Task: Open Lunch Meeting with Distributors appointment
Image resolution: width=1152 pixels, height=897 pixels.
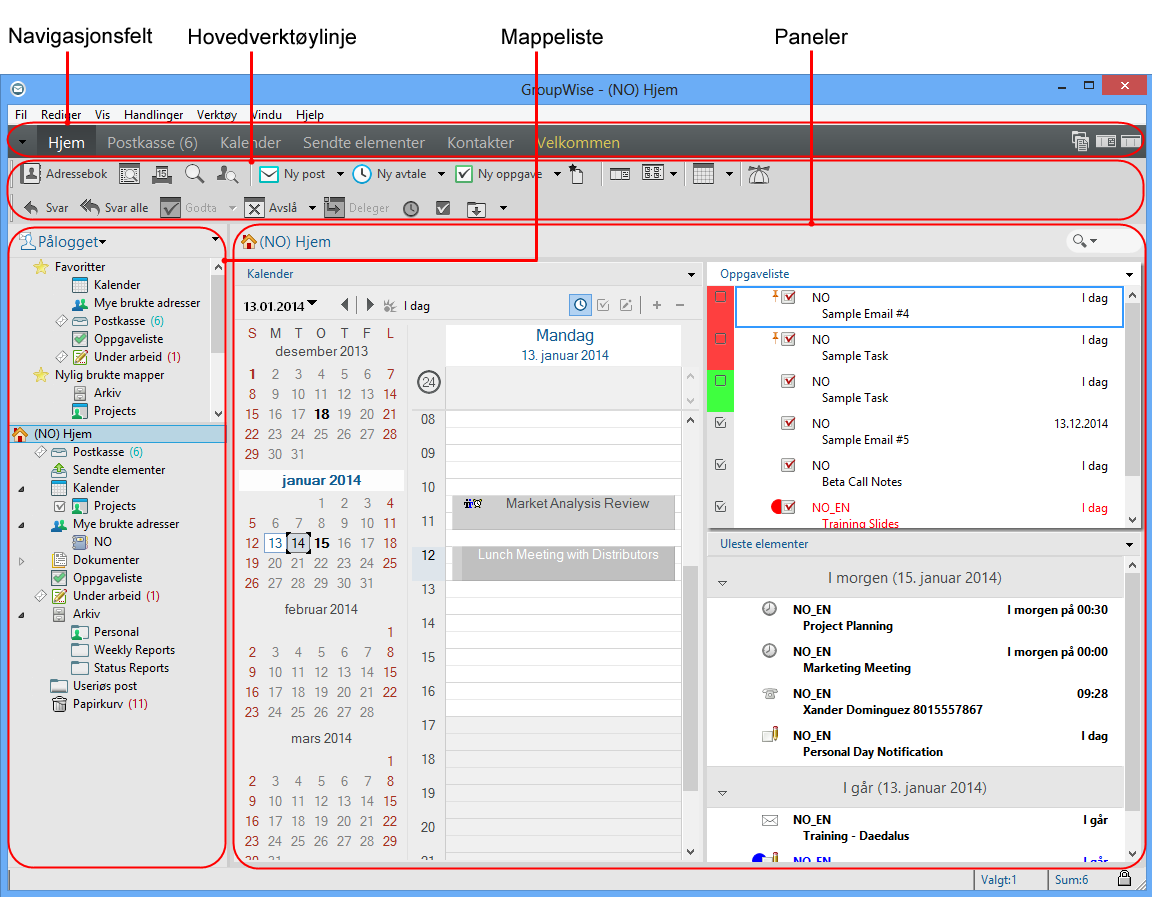Action: point(563,563)
